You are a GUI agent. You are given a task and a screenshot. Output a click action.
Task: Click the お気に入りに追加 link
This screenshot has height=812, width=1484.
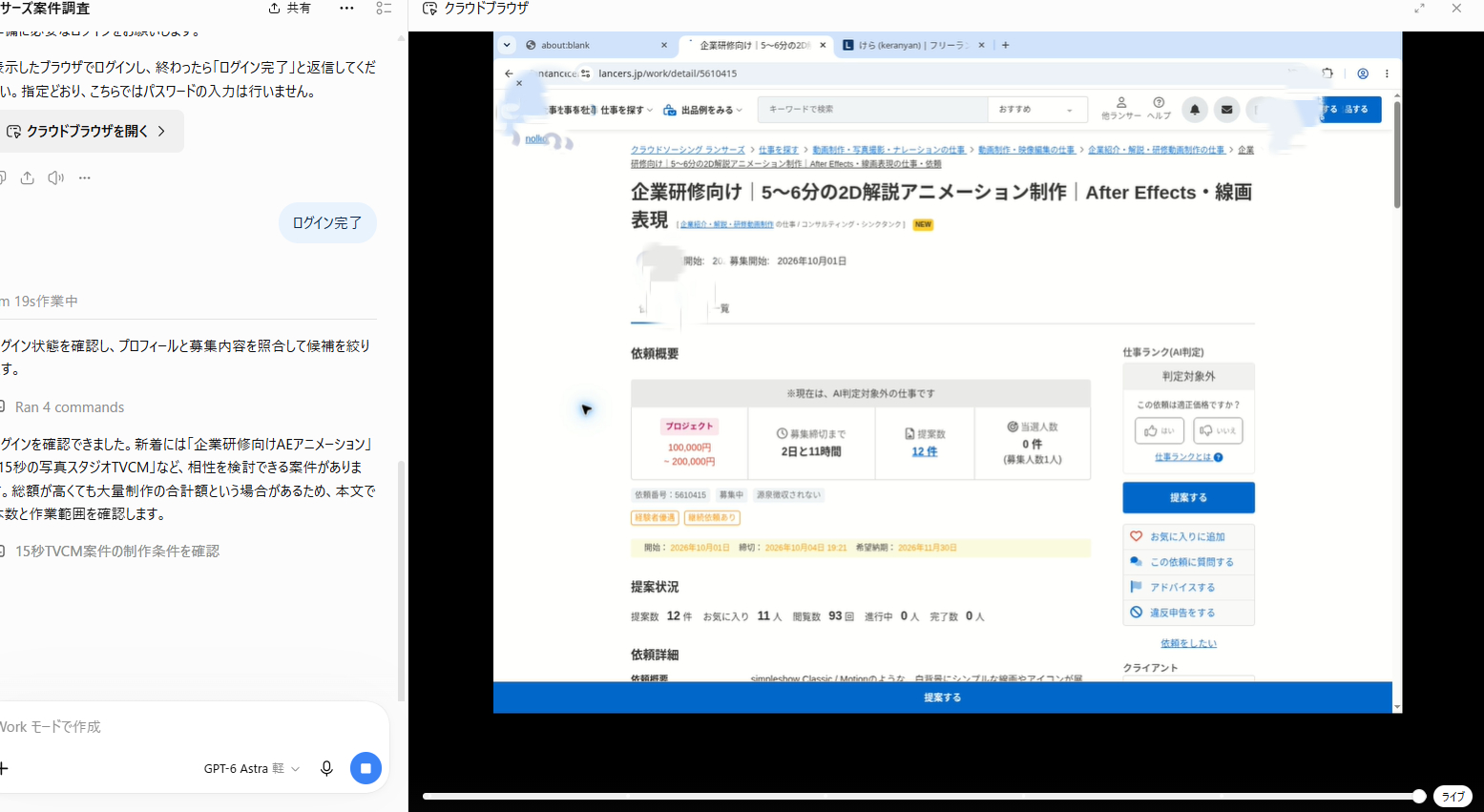(x=1187, y=536)
